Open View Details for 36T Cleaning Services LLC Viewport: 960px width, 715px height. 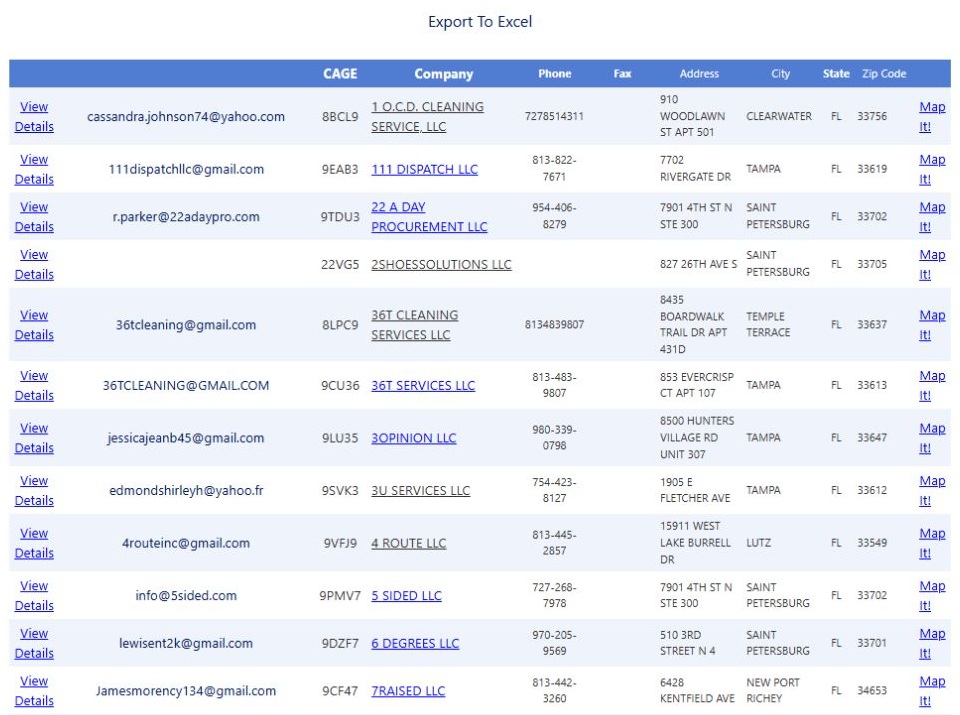34,324
